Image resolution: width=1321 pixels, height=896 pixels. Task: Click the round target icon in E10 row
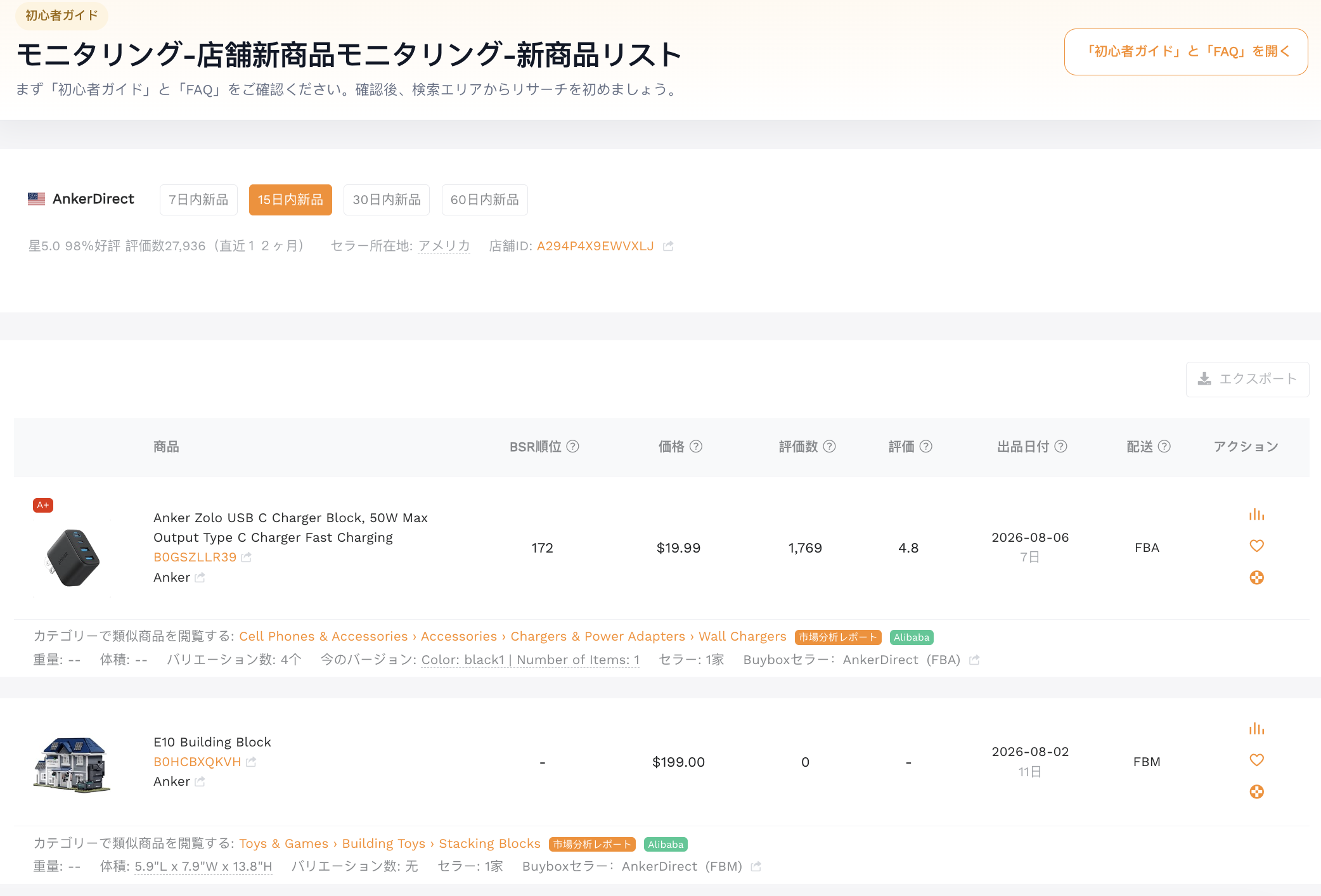(x=1256, y=791)
